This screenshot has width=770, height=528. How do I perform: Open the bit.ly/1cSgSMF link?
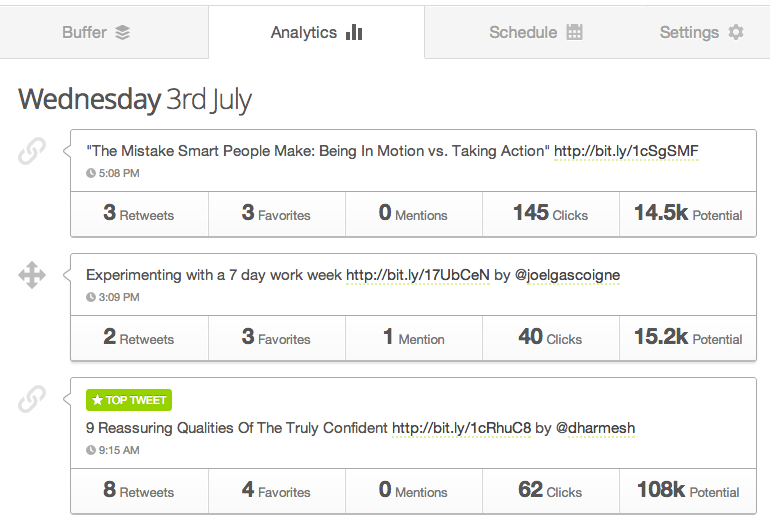(626, 151)
